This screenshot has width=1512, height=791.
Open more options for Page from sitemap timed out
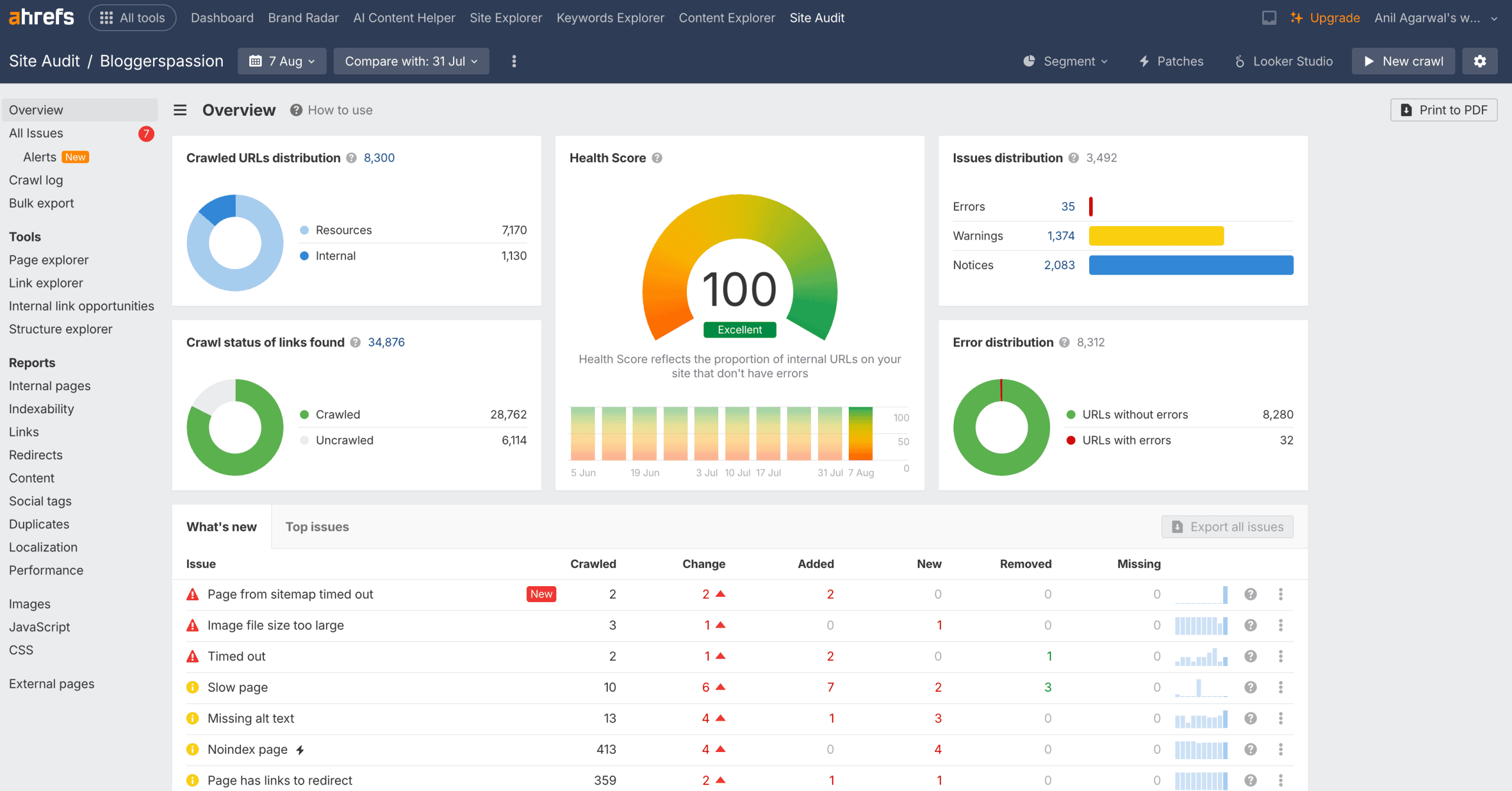1280,594
